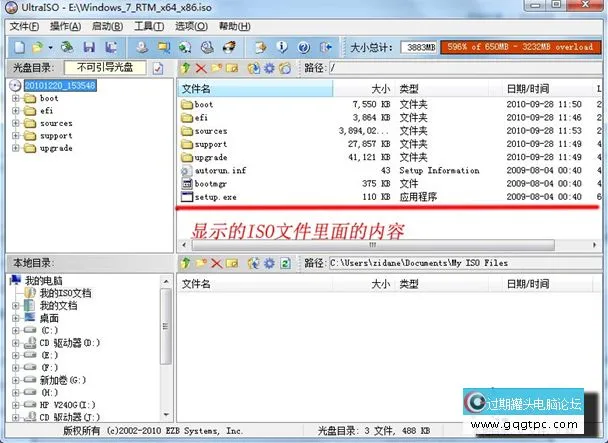Click the Save As toolbar icon

(111, 47)
